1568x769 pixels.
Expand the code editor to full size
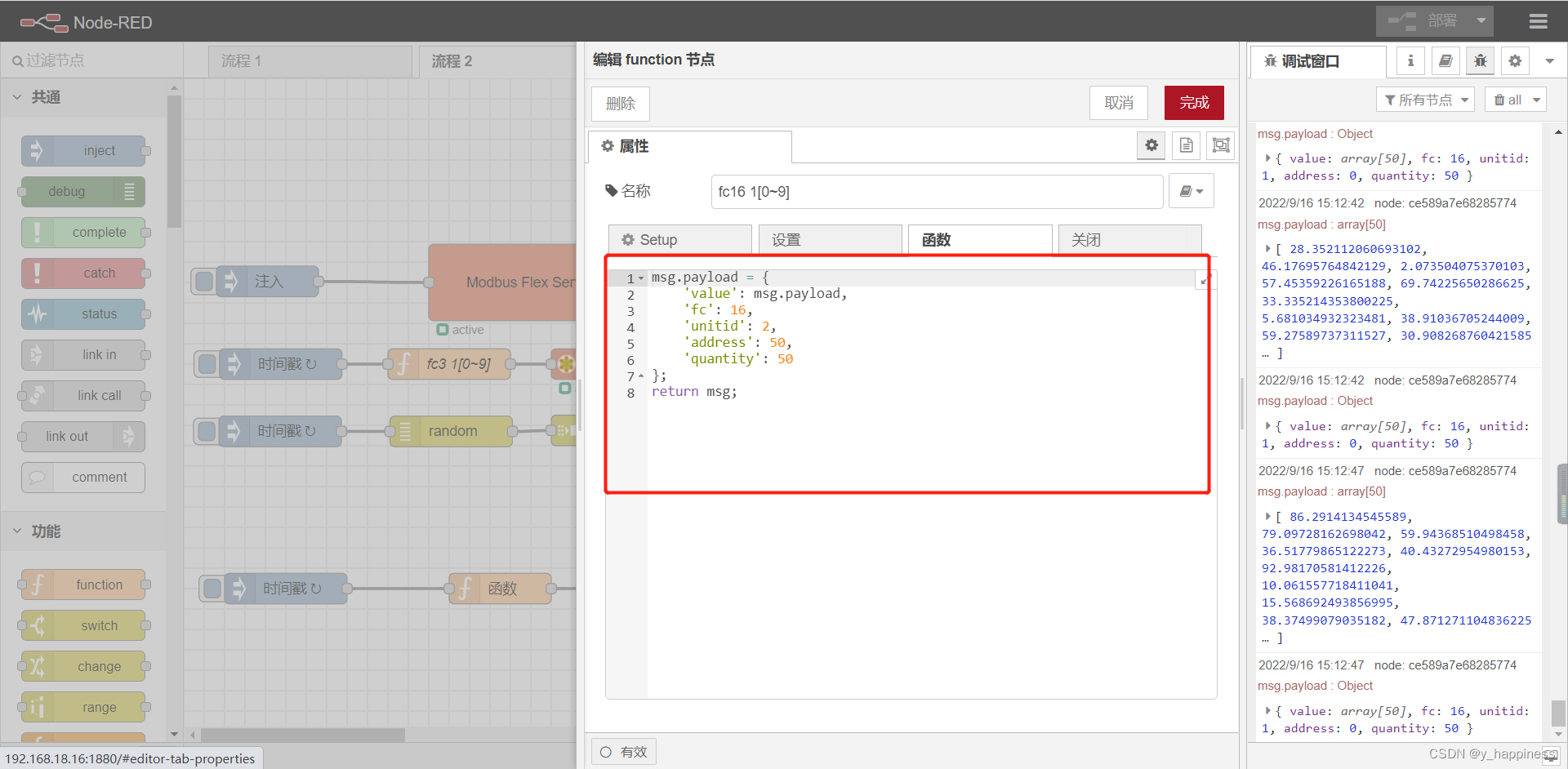[x=1204, y=281]
